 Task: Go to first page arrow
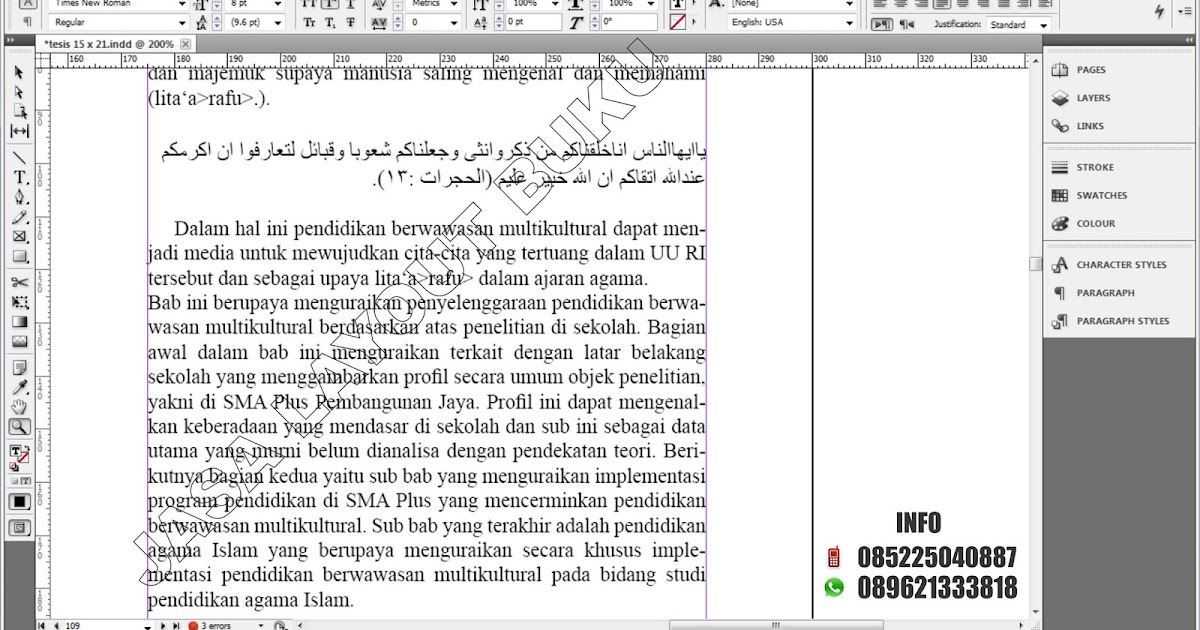42,625
